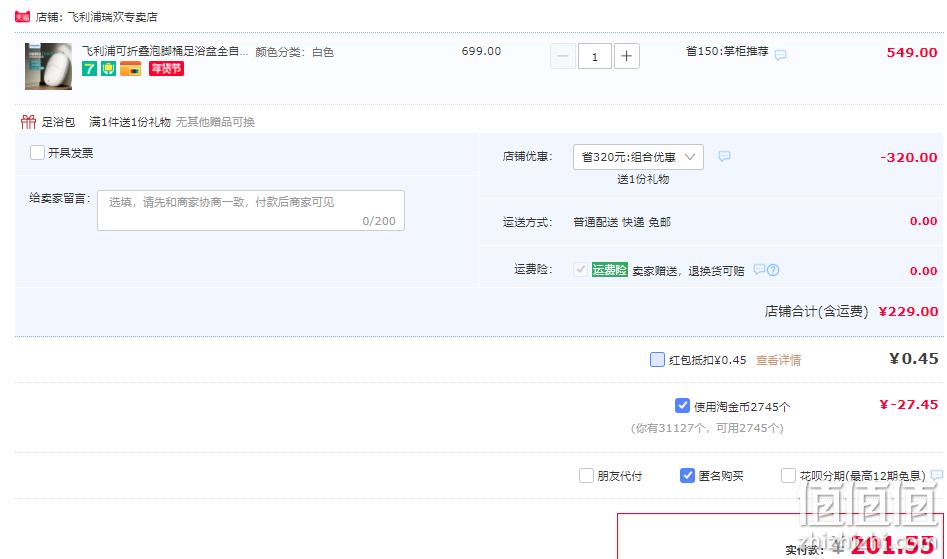
Task: Open the product title 飞利浦可折叠泡脚桶 link
Action: click(165, 51)
